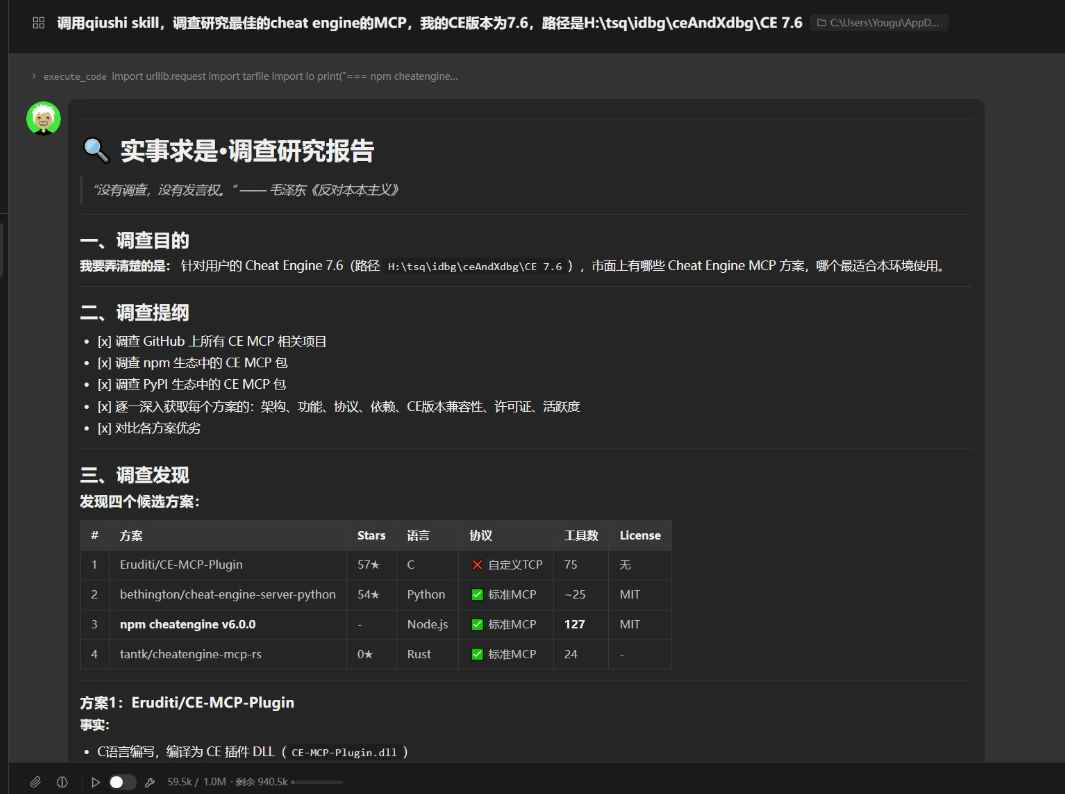1065x794 pixels.
Task: Click the red X icon beside 自定义TCP
Action: (x=477, y=565)
